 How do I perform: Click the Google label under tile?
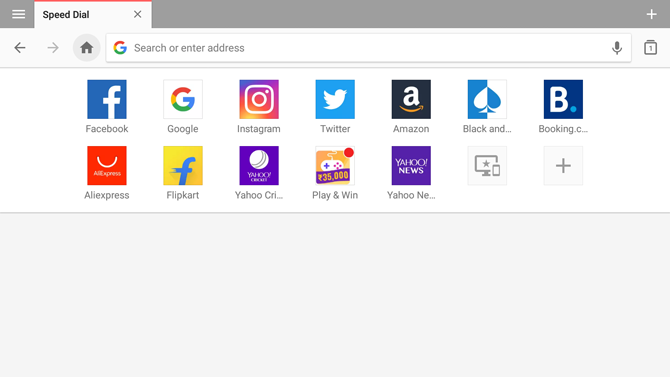(x=183, y=129)
